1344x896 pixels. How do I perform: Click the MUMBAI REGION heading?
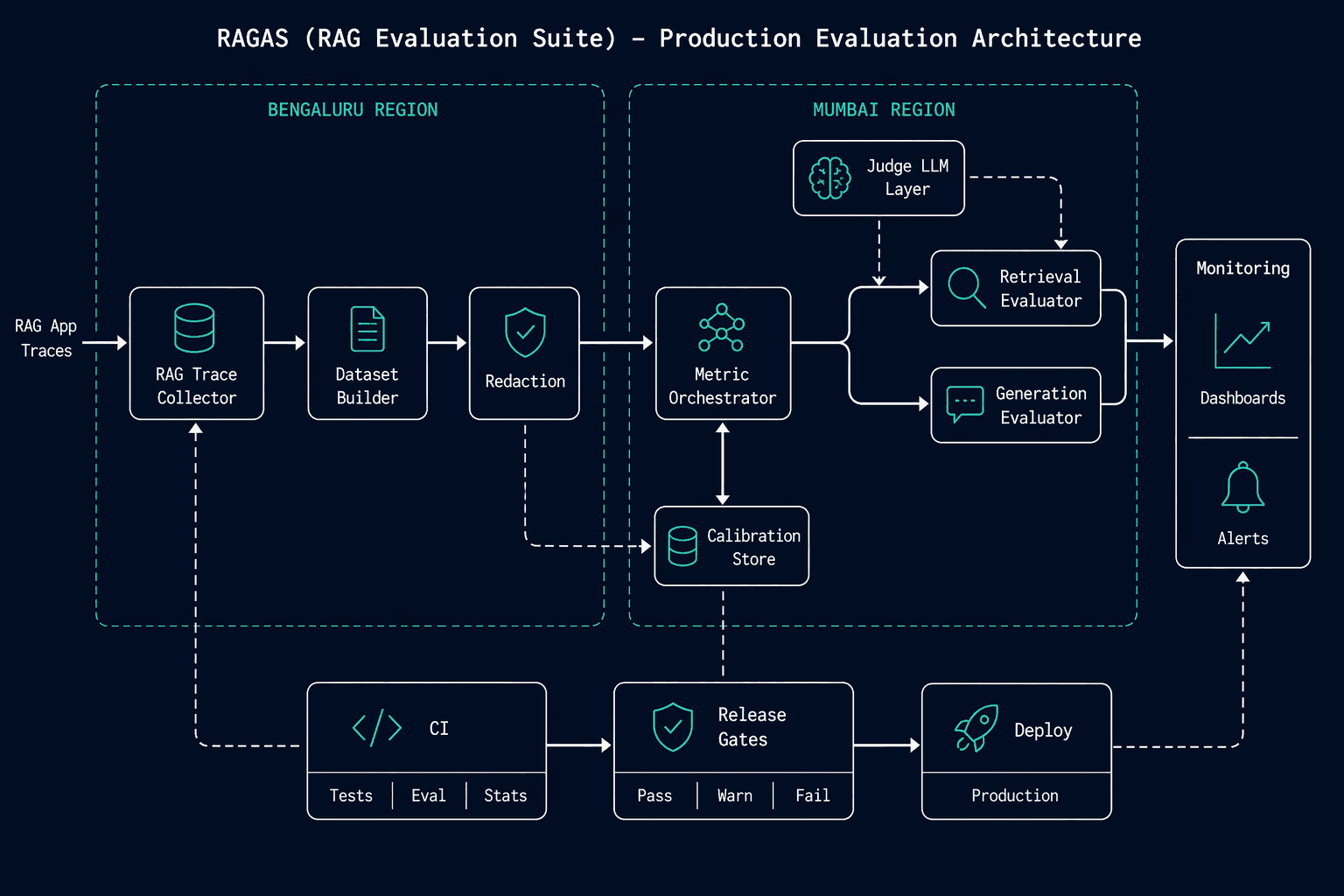click(884, 109)
